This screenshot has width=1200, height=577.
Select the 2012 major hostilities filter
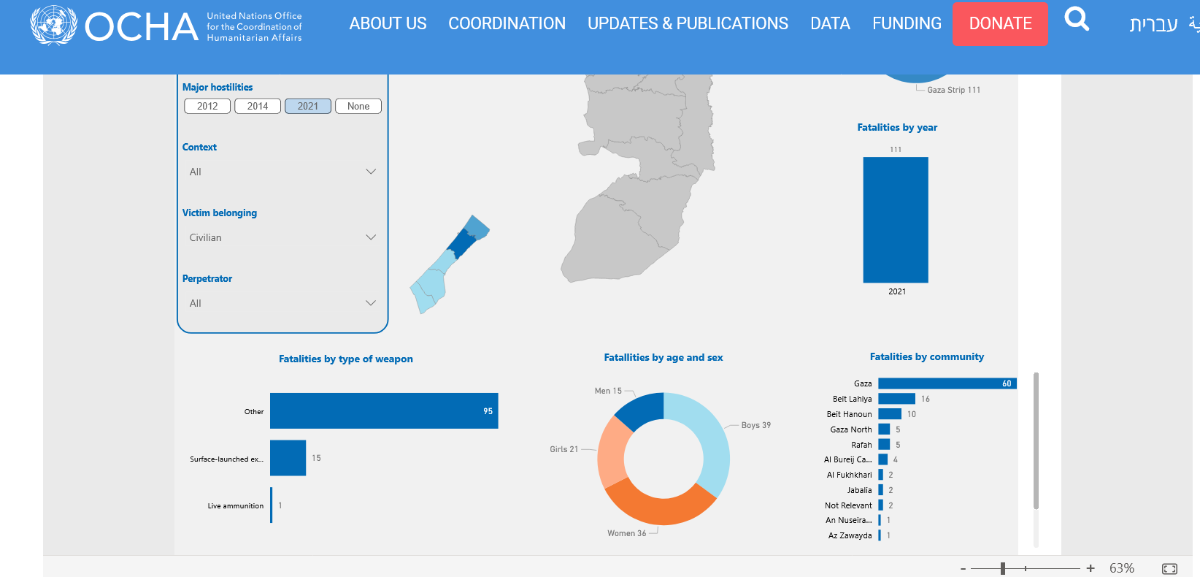(x=207, y=106)
